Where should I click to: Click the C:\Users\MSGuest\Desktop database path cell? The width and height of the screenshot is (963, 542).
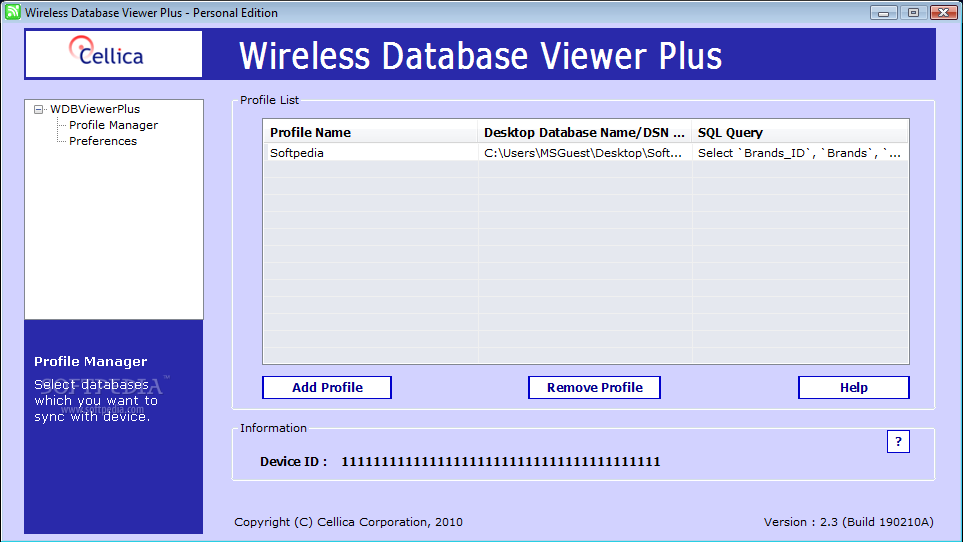[585, 153]
